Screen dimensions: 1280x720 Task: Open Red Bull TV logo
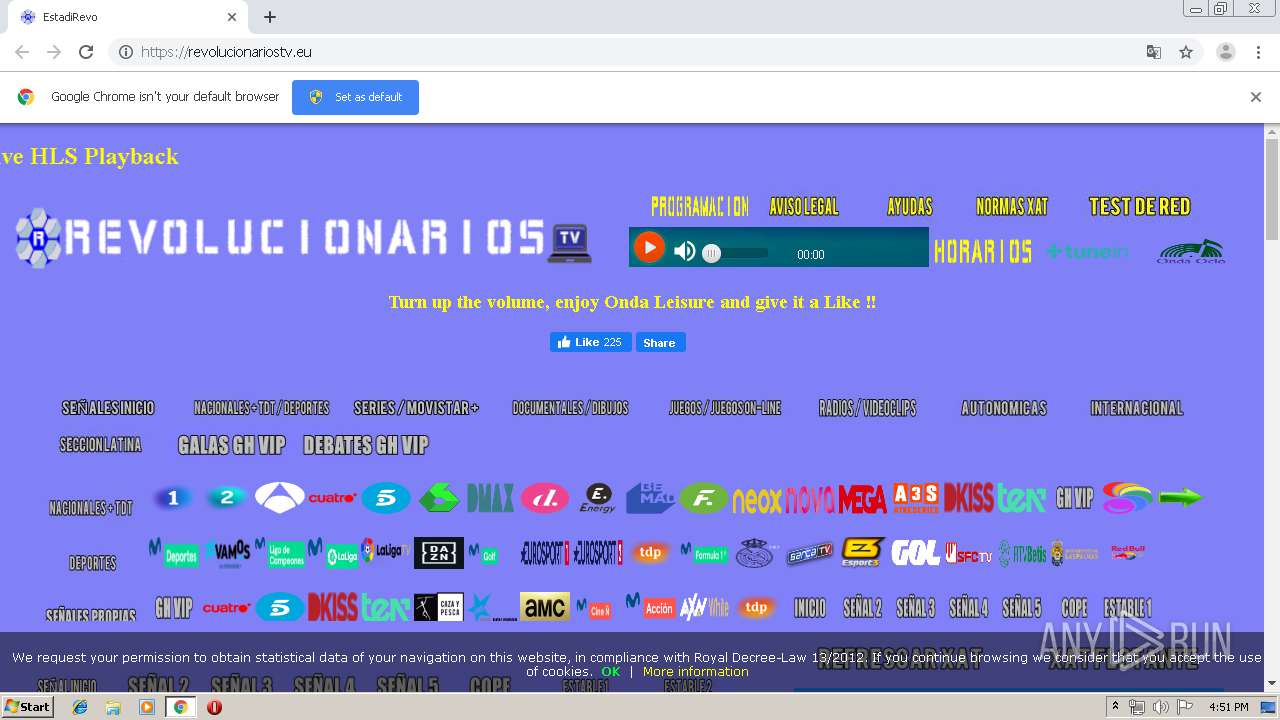pyautogui.click(x=1128, y=552)
